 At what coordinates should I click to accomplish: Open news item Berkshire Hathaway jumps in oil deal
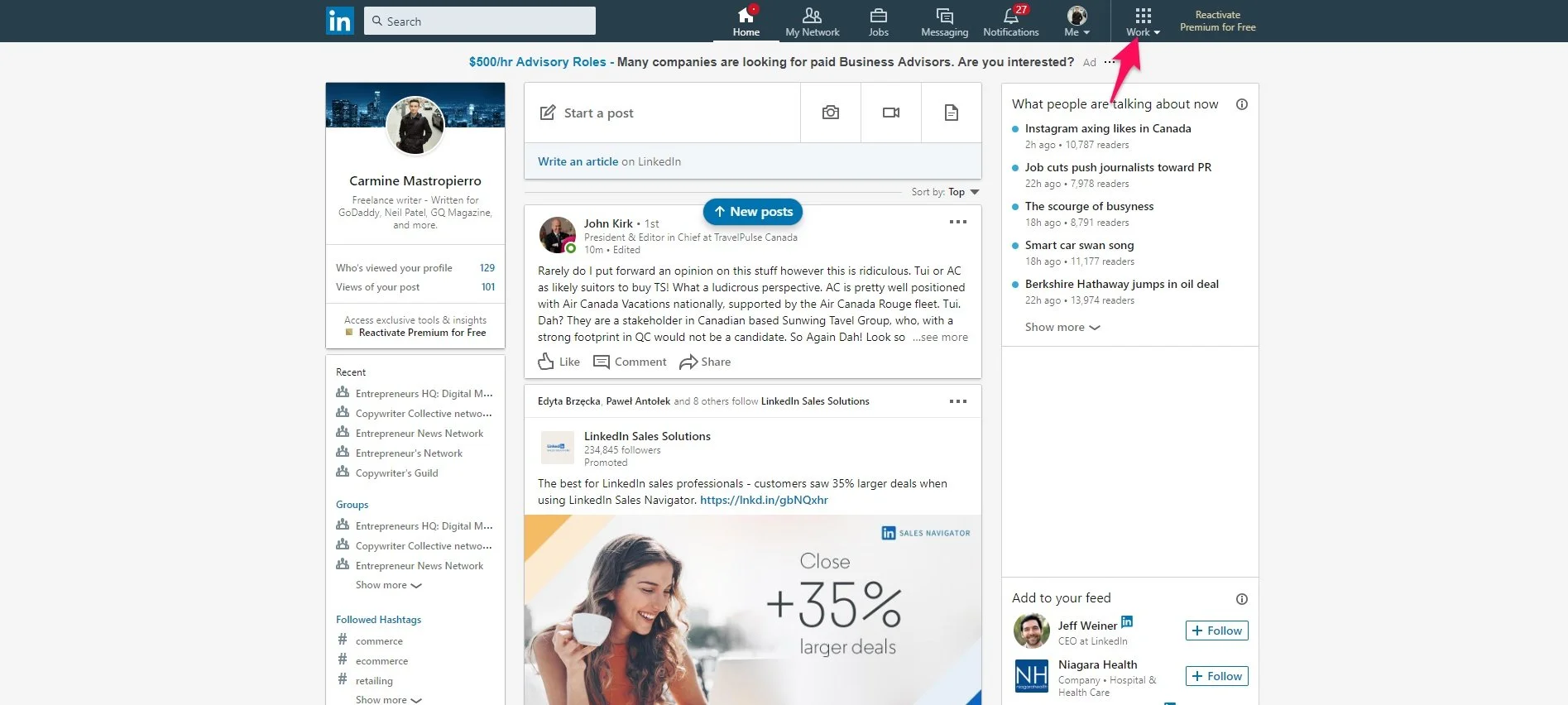point(1121,284)
